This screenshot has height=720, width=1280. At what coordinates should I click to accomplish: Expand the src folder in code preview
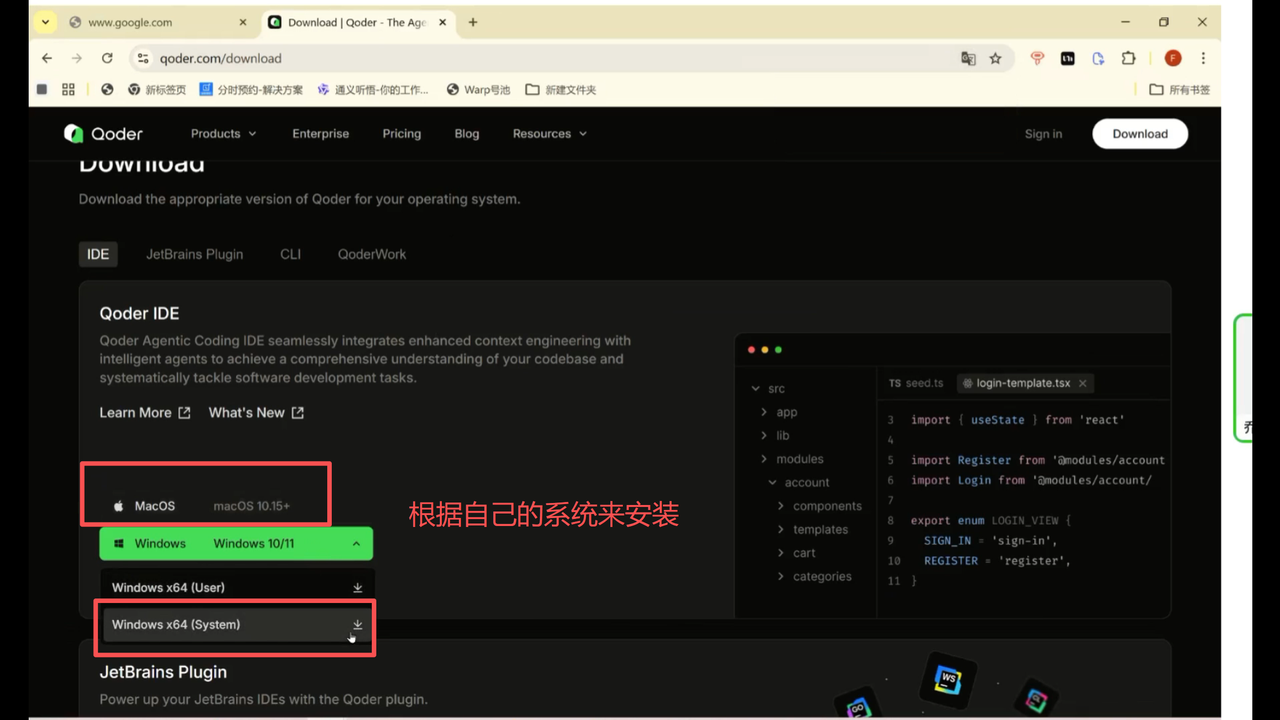coord(768,389)
